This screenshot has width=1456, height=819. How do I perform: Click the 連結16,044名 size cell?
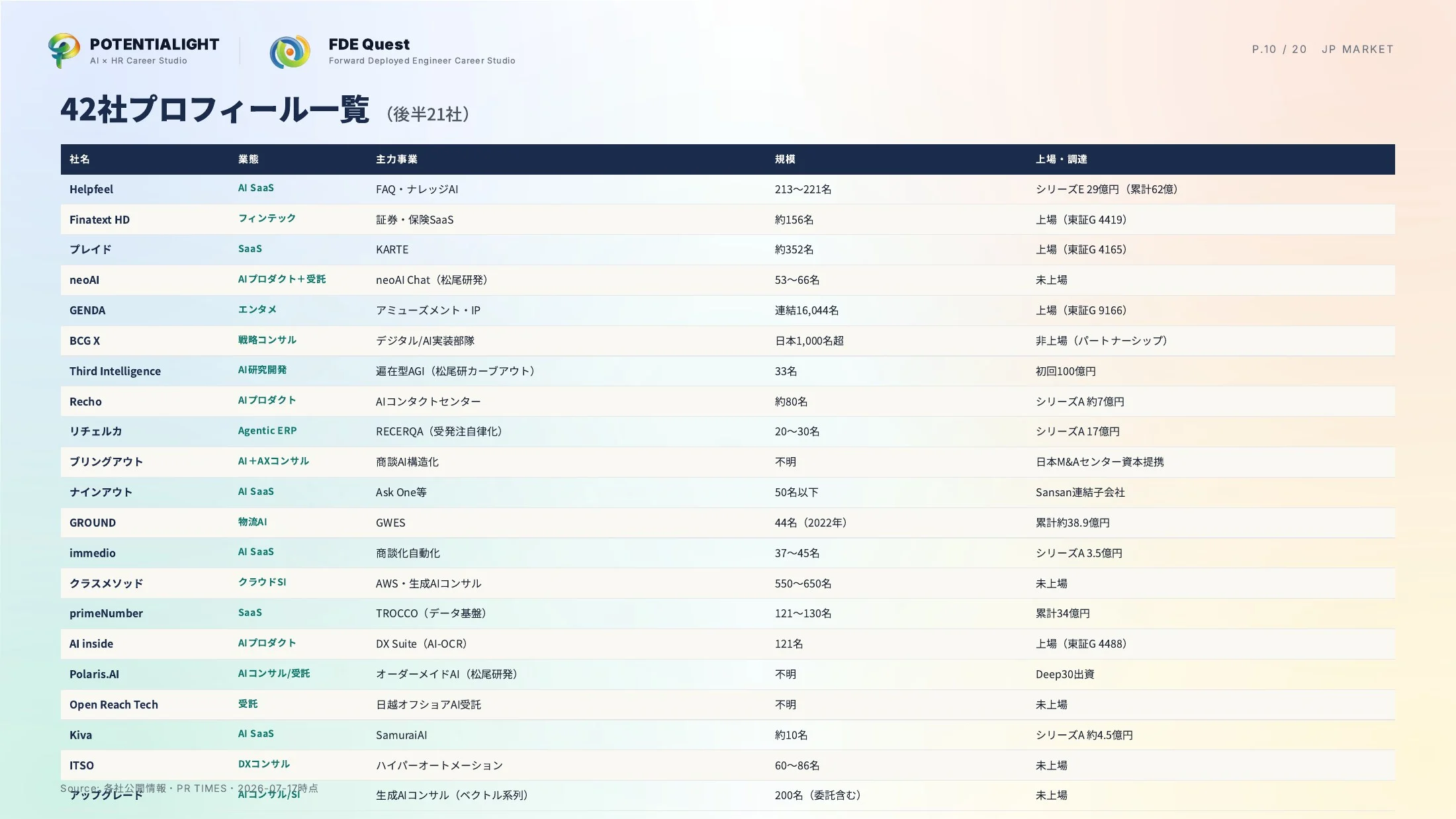point(807,310)
